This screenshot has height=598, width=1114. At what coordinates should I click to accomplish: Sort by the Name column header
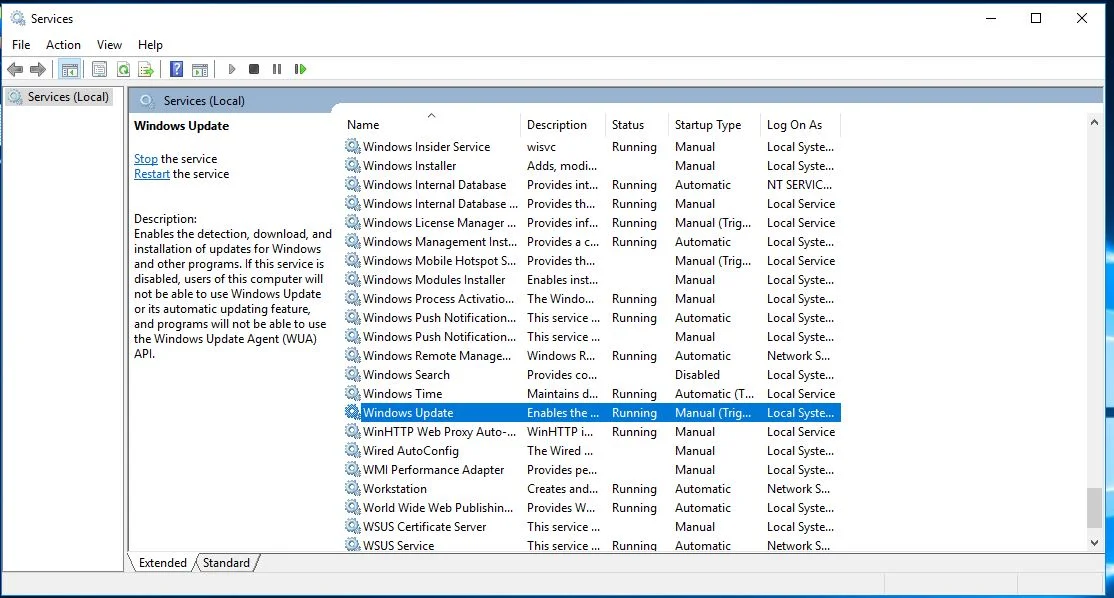[431, 124]
